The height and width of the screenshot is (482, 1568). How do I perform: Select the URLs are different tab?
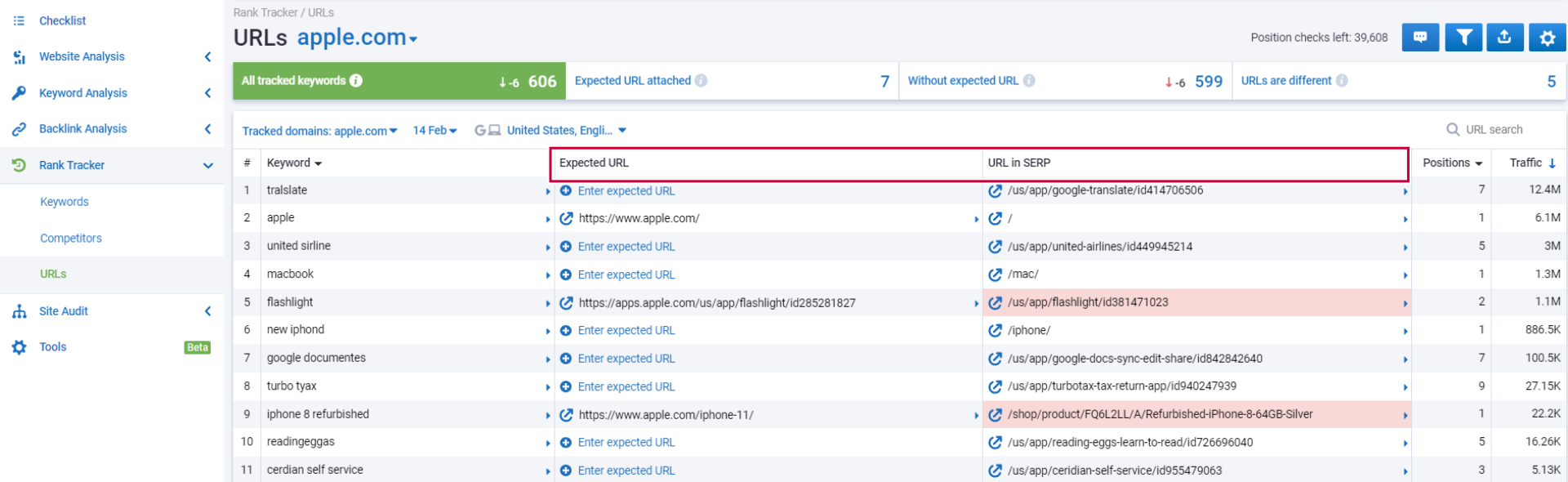click(x=1399, y=81)
